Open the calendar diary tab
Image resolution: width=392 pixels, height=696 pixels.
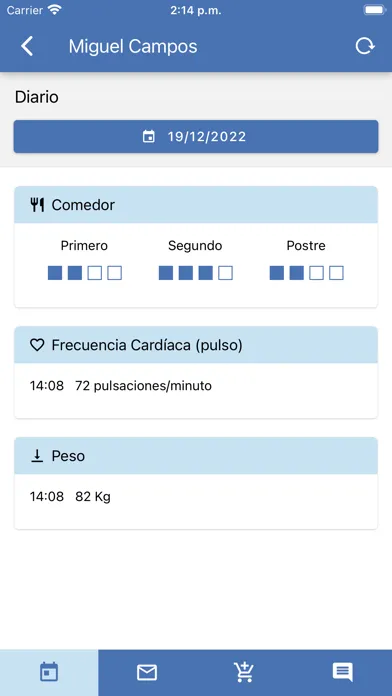pos(49,672)
